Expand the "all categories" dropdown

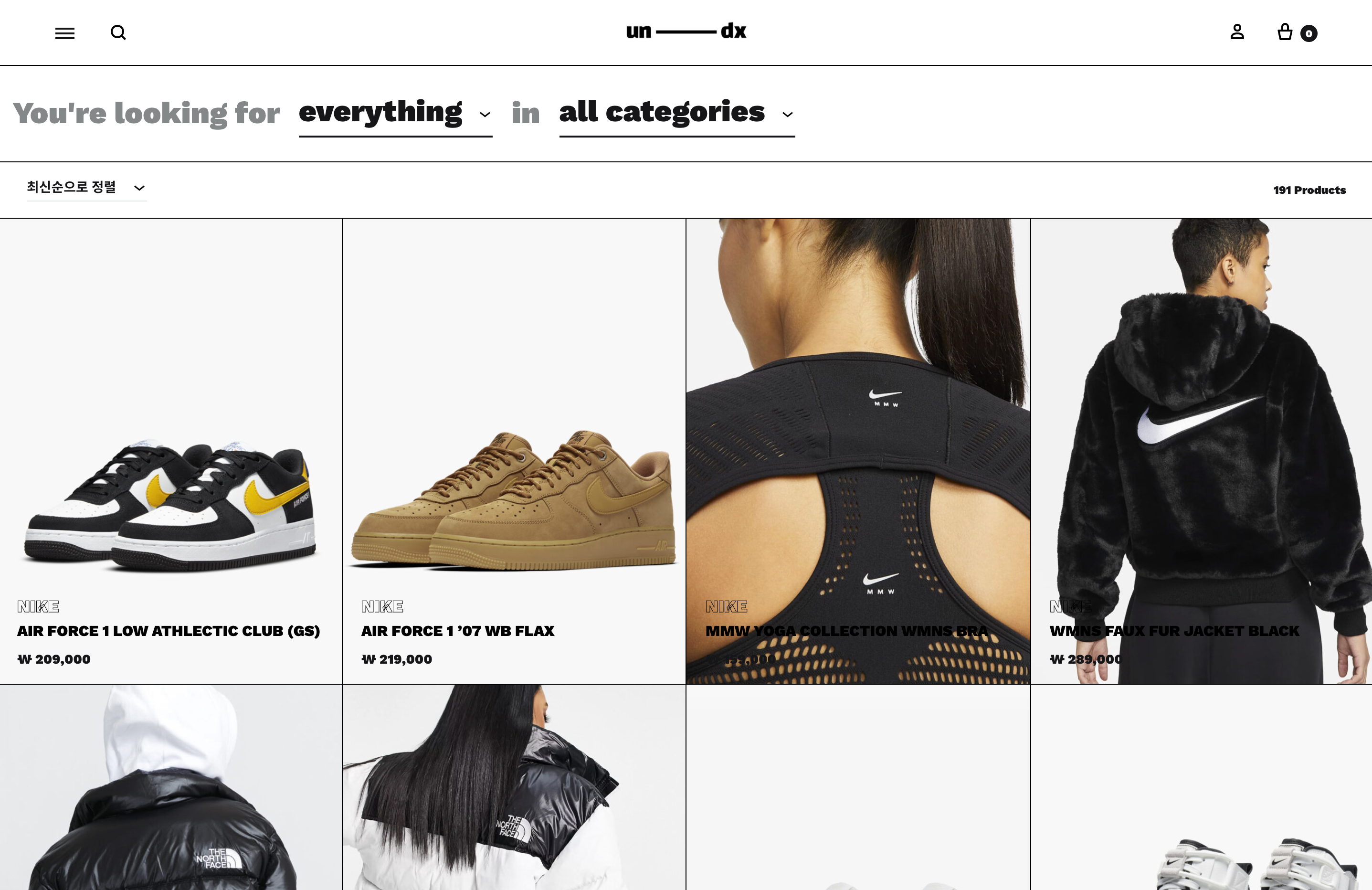coord(677,114)
